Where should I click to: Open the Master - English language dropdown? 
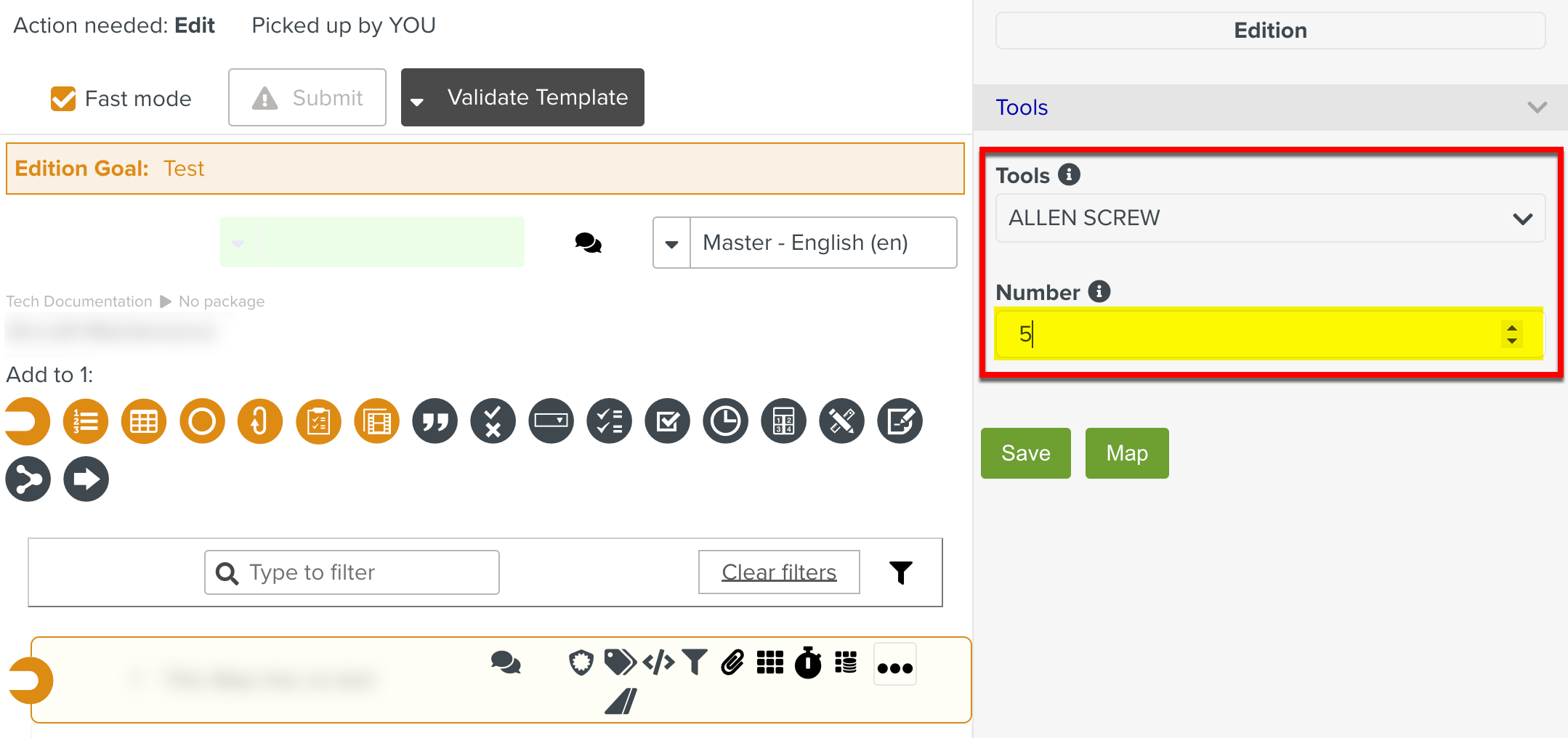point(671,243)
